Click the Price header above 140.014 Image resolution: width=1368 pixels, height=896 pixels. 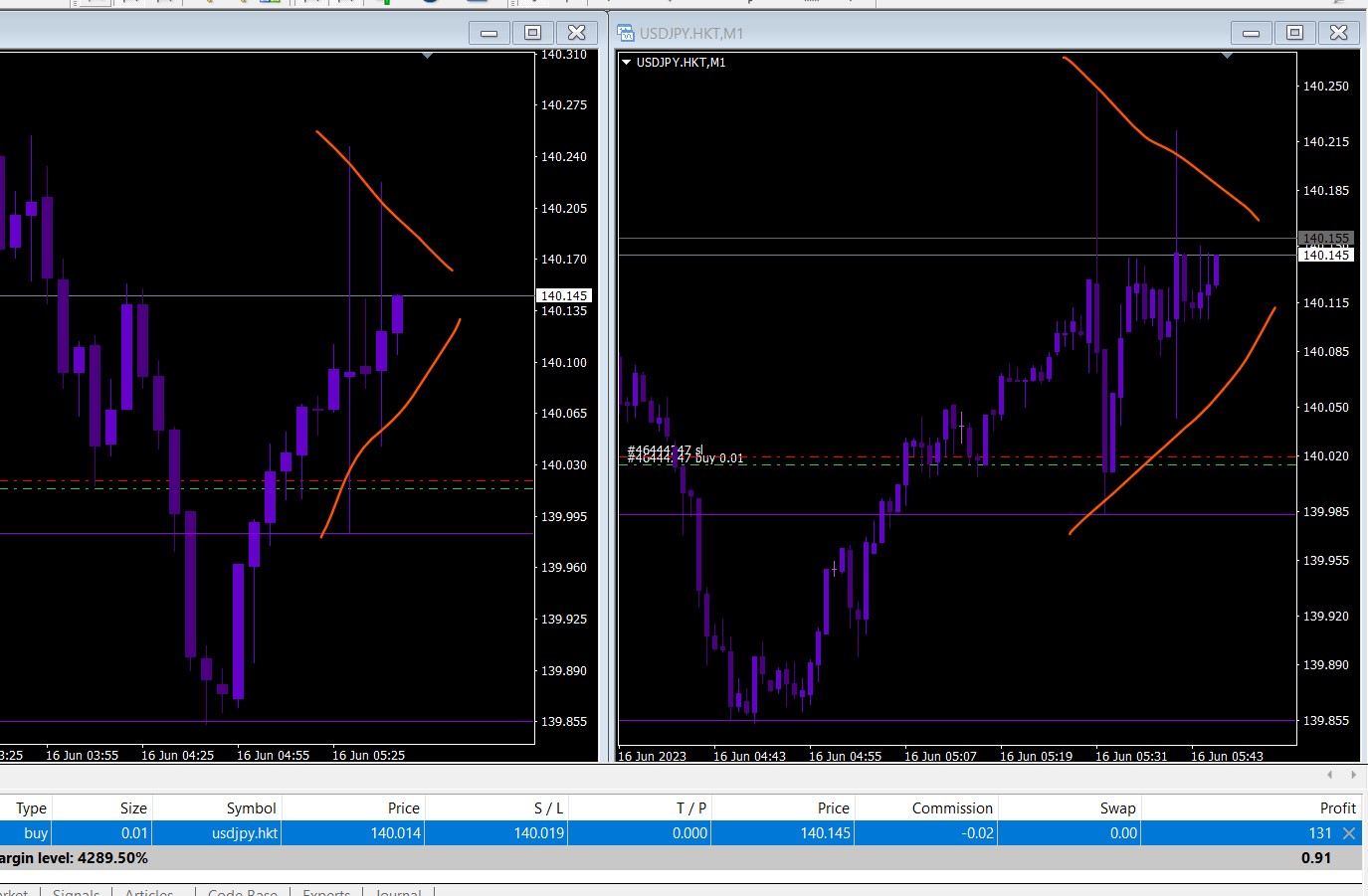404,807
